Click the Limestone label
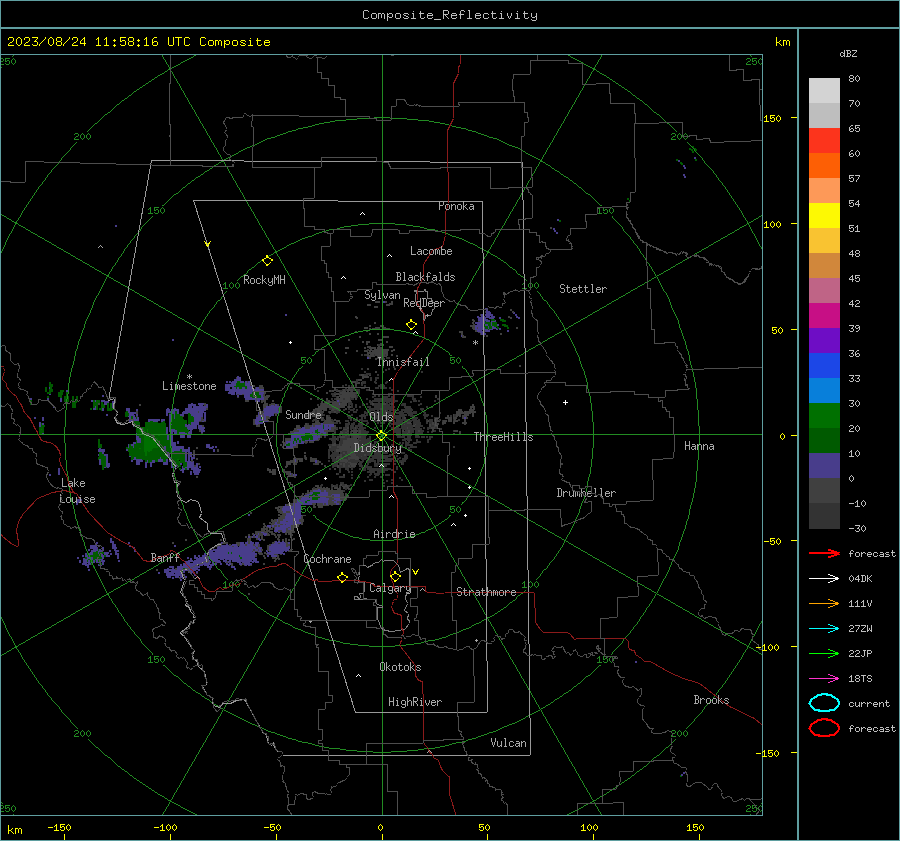 coord(189,386)
